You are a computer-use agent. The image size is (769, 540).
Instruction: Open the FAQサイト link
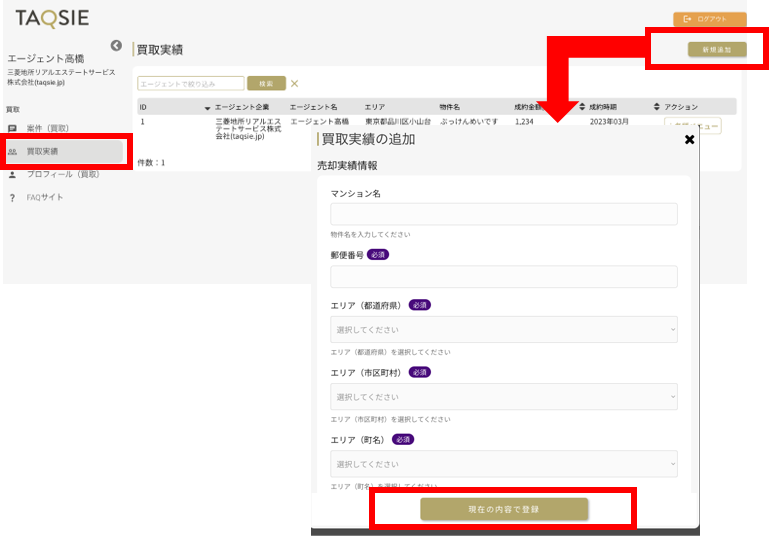point(45,197)
